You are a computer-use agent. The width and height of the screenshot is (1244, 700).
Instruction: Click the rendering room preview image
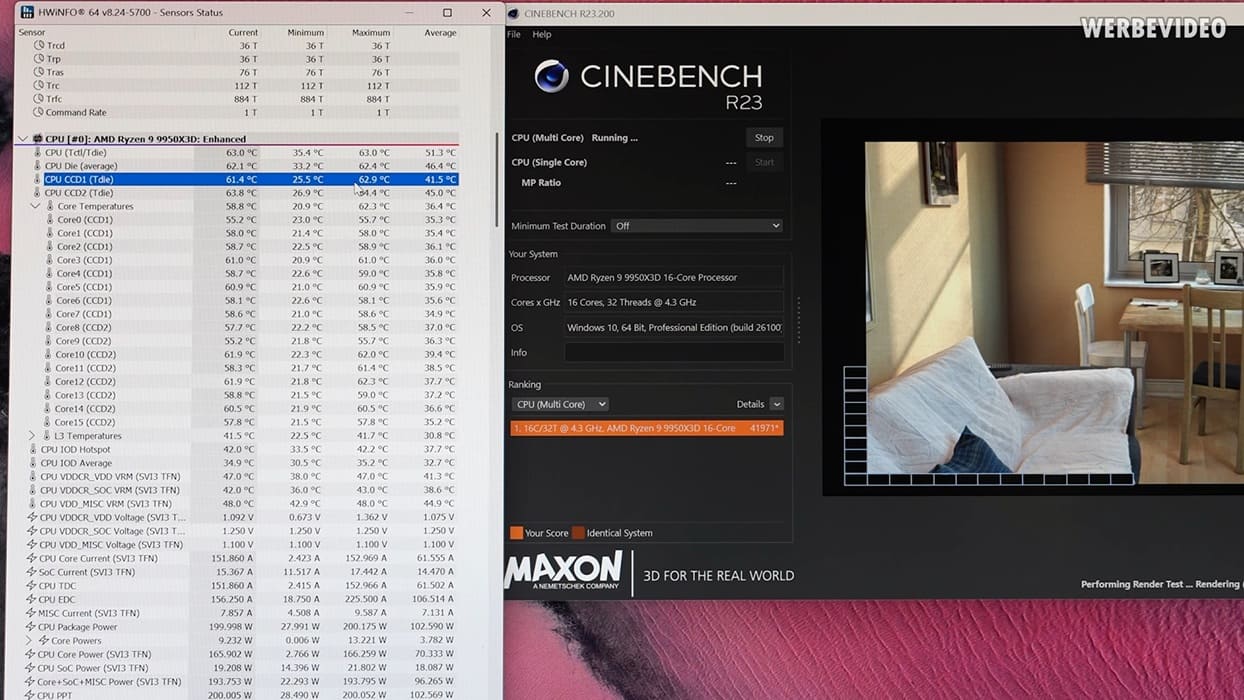pyautogui.click(x=1053, y=314)
